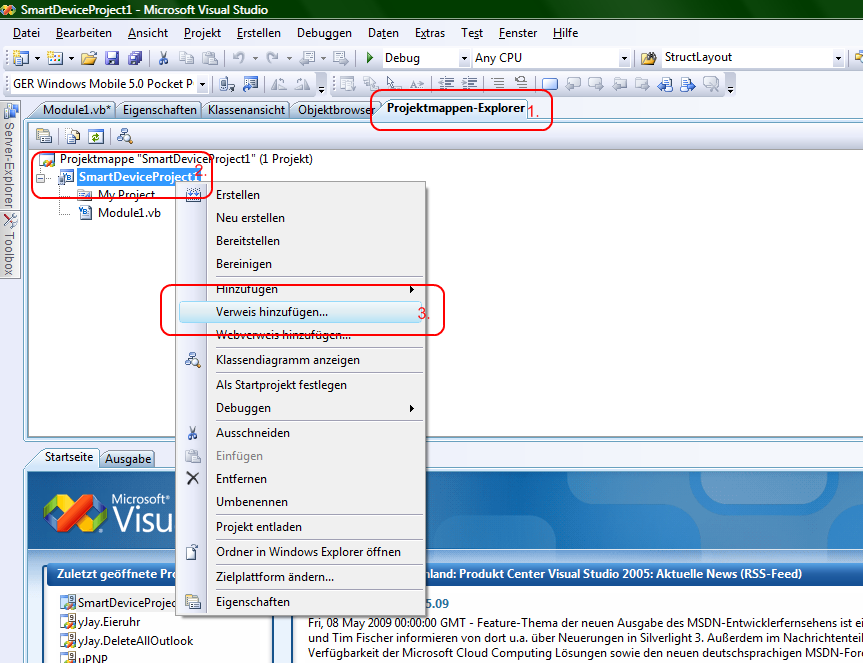Choose Bereitstellen from the context menu
This screenshot has width=863, height=663.
301,241
